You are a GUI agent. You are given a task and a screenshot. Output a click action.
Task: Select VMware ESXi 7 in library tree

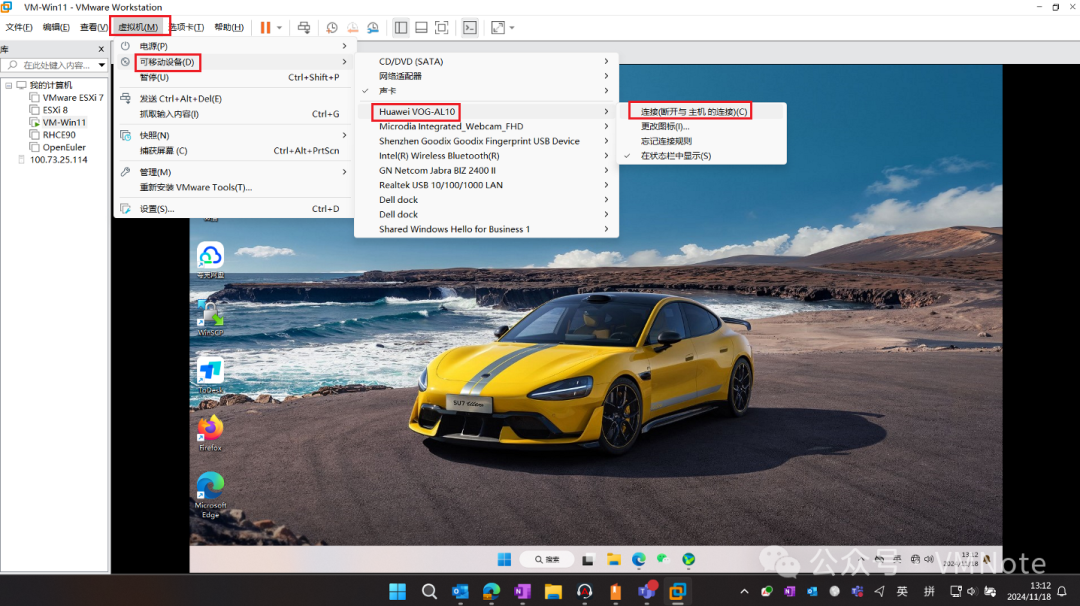click(72, 98)
